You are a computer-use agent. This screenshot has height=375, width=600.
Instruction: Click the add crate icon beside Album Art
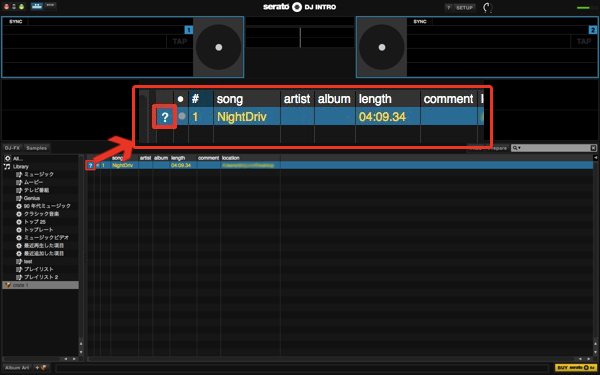41,367
